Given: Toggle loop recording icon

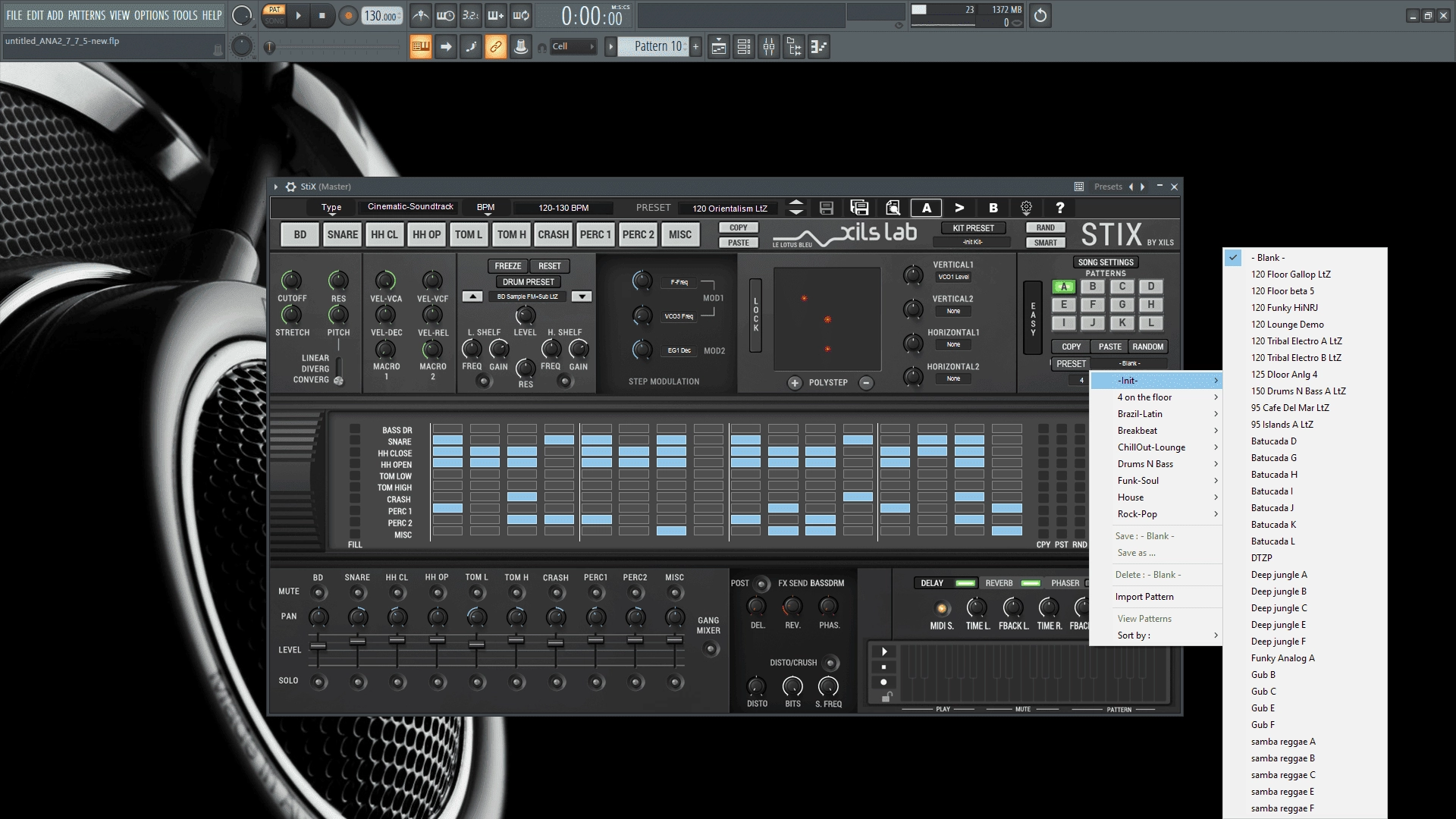Looking at the screenshot, I should click(520, 15).
